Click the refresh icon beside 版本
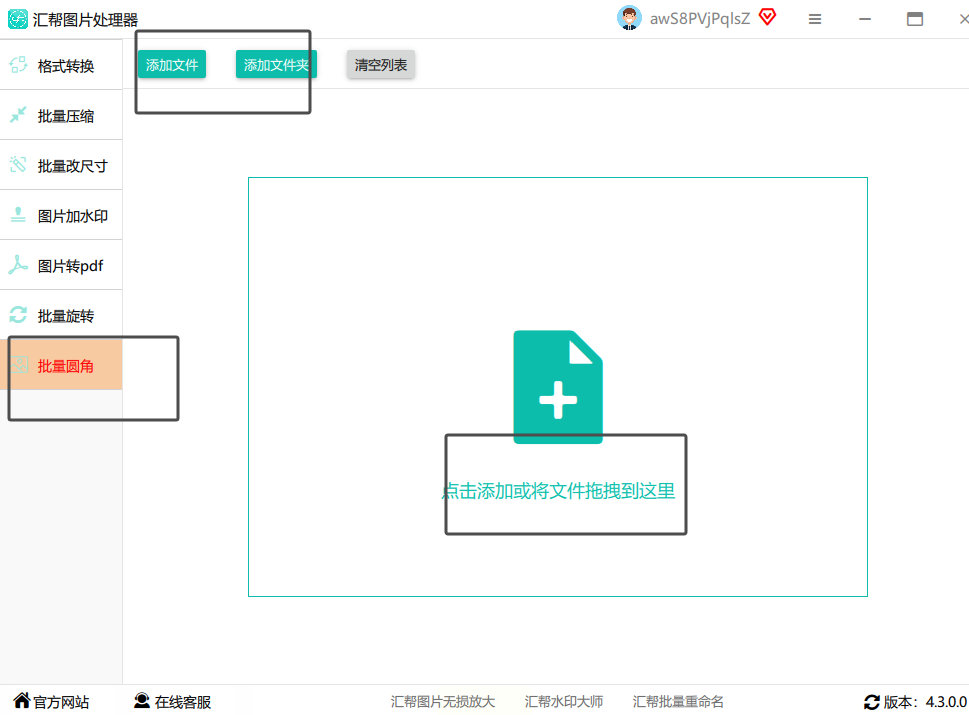 [871, 702]
